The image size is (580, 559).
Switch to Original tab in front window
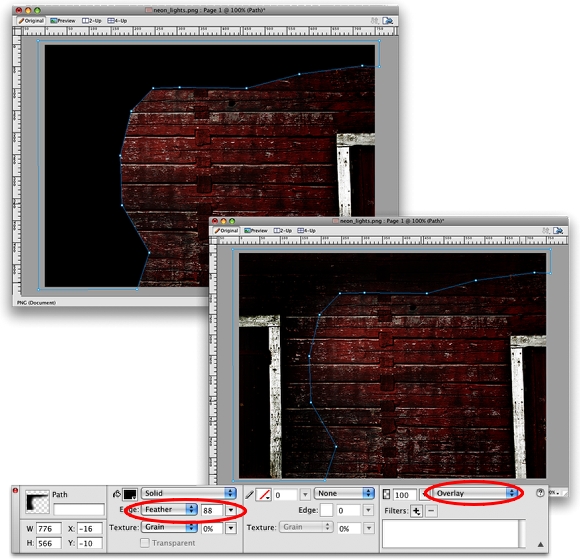226,230
